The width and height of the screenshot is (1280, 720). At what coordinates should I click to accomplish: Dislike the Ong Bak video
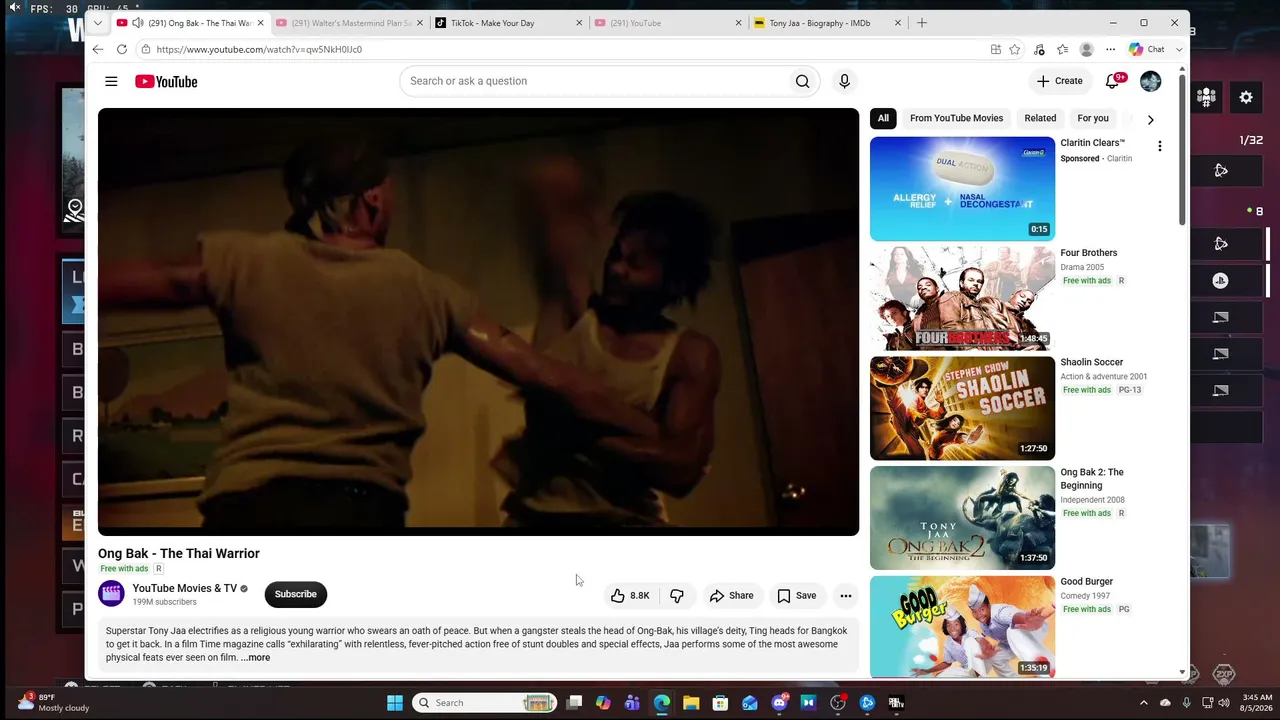pos(677,596)
